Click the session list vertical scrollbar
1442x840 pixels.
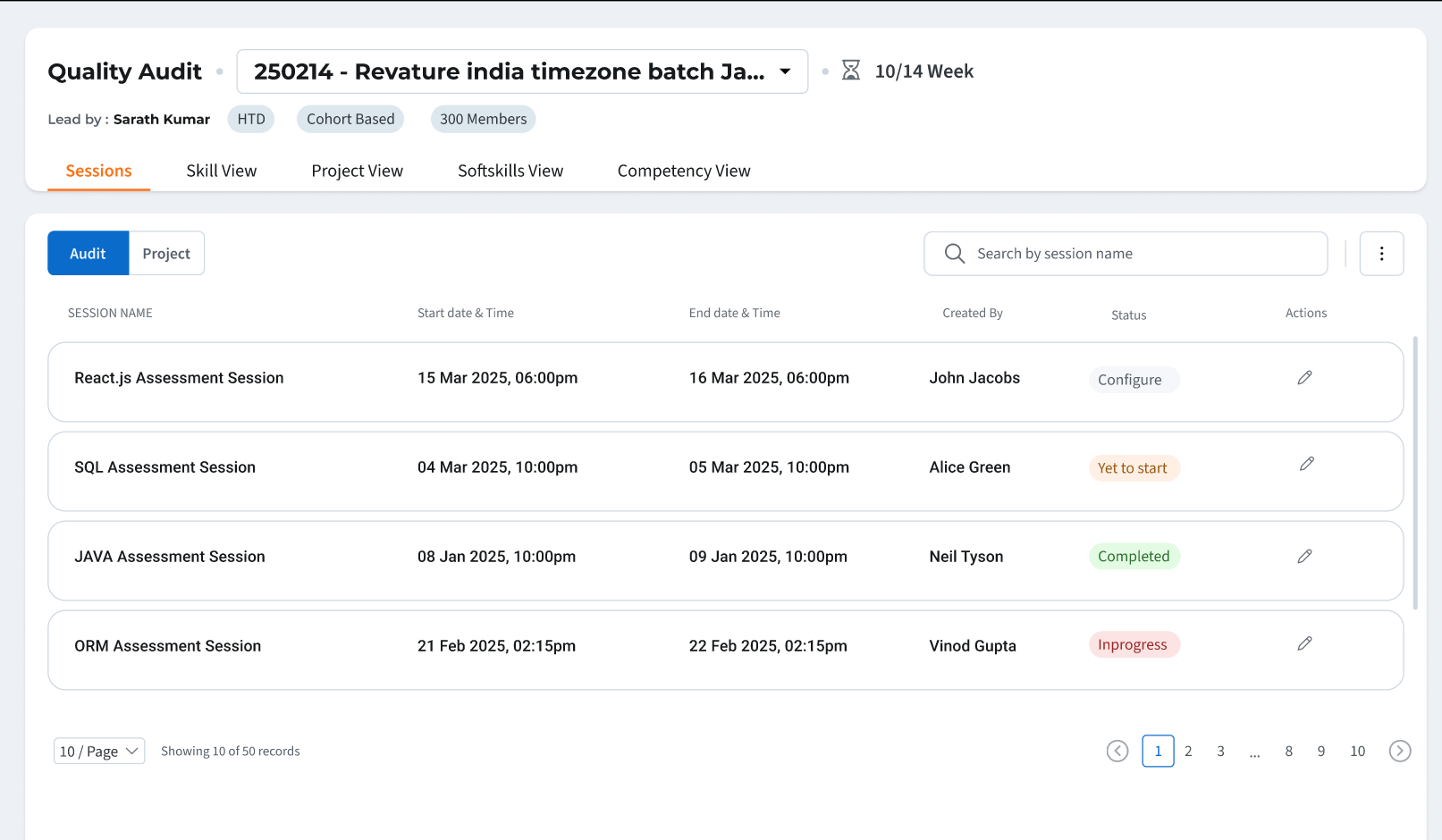point(1415,474)
